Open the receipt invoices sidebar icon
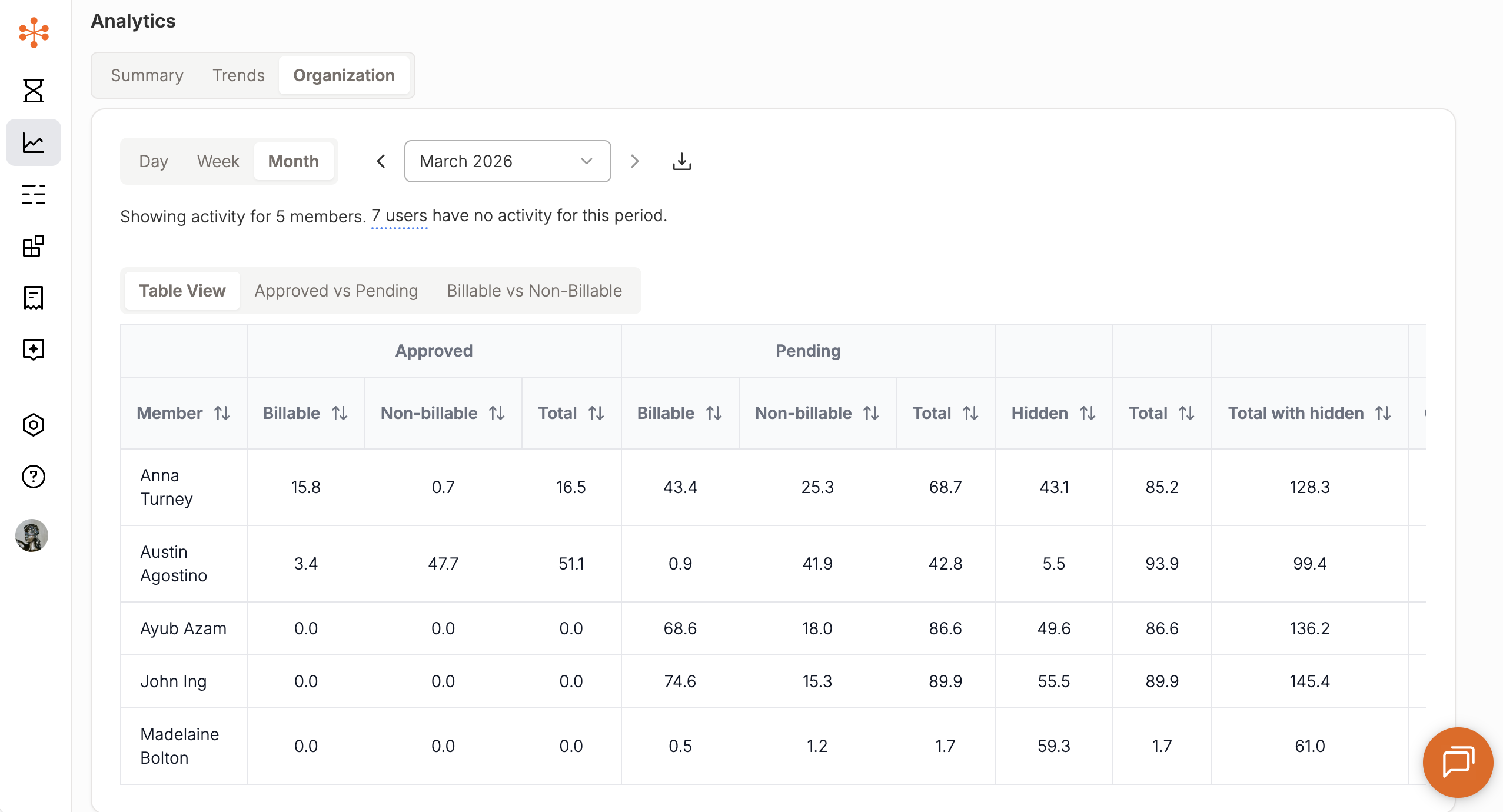This screenshot has height=812, width=1503. click(34, 298)
